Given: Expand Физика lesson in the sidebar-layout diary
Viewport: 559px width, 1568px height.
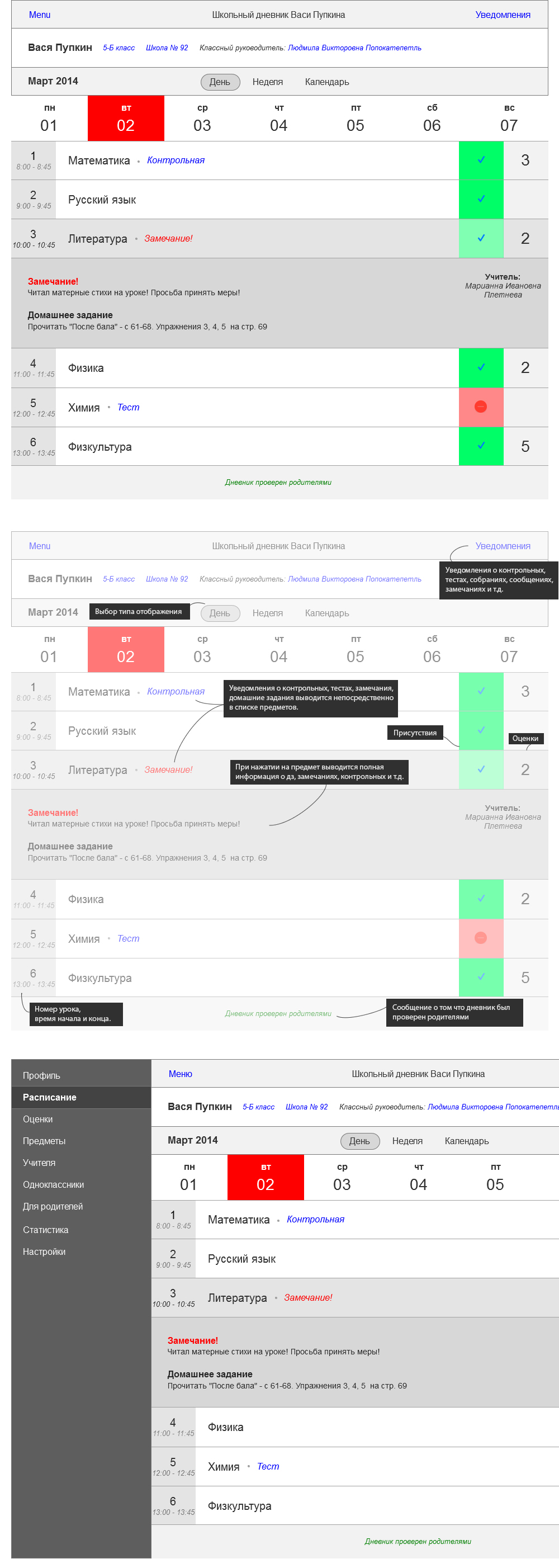Looking at the screenshot, I should 226,1427.
